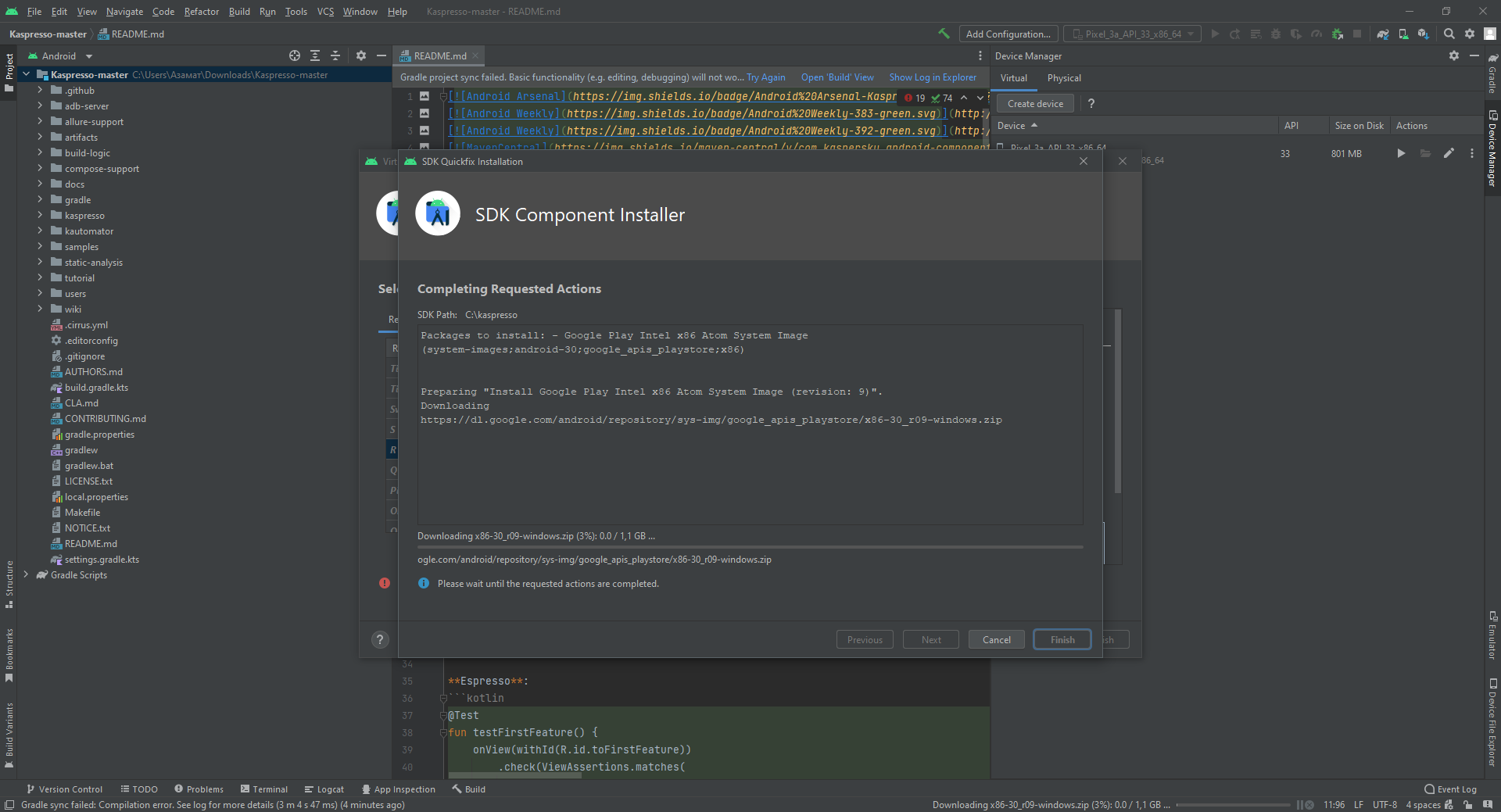Click Collapse All icon in Project panel
This screenshot has height=812, width=1501.
pos(335,55)
